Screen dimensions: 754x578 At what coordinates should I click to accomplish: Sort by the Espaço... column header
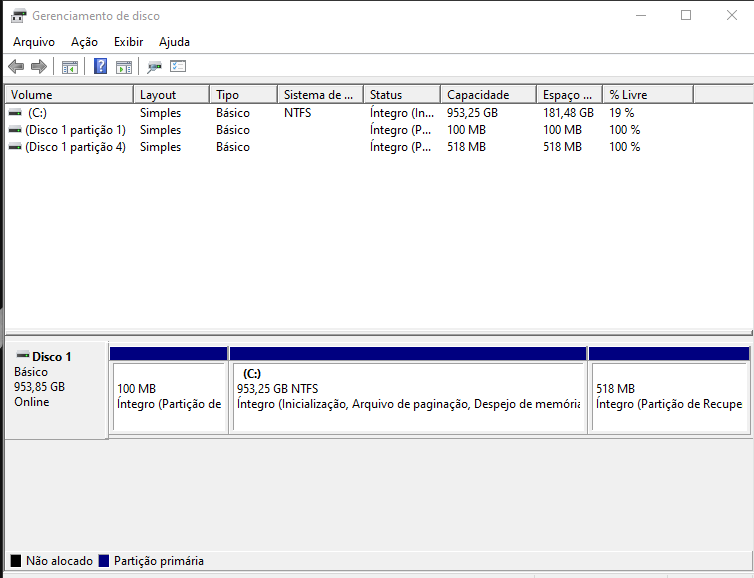569,95
